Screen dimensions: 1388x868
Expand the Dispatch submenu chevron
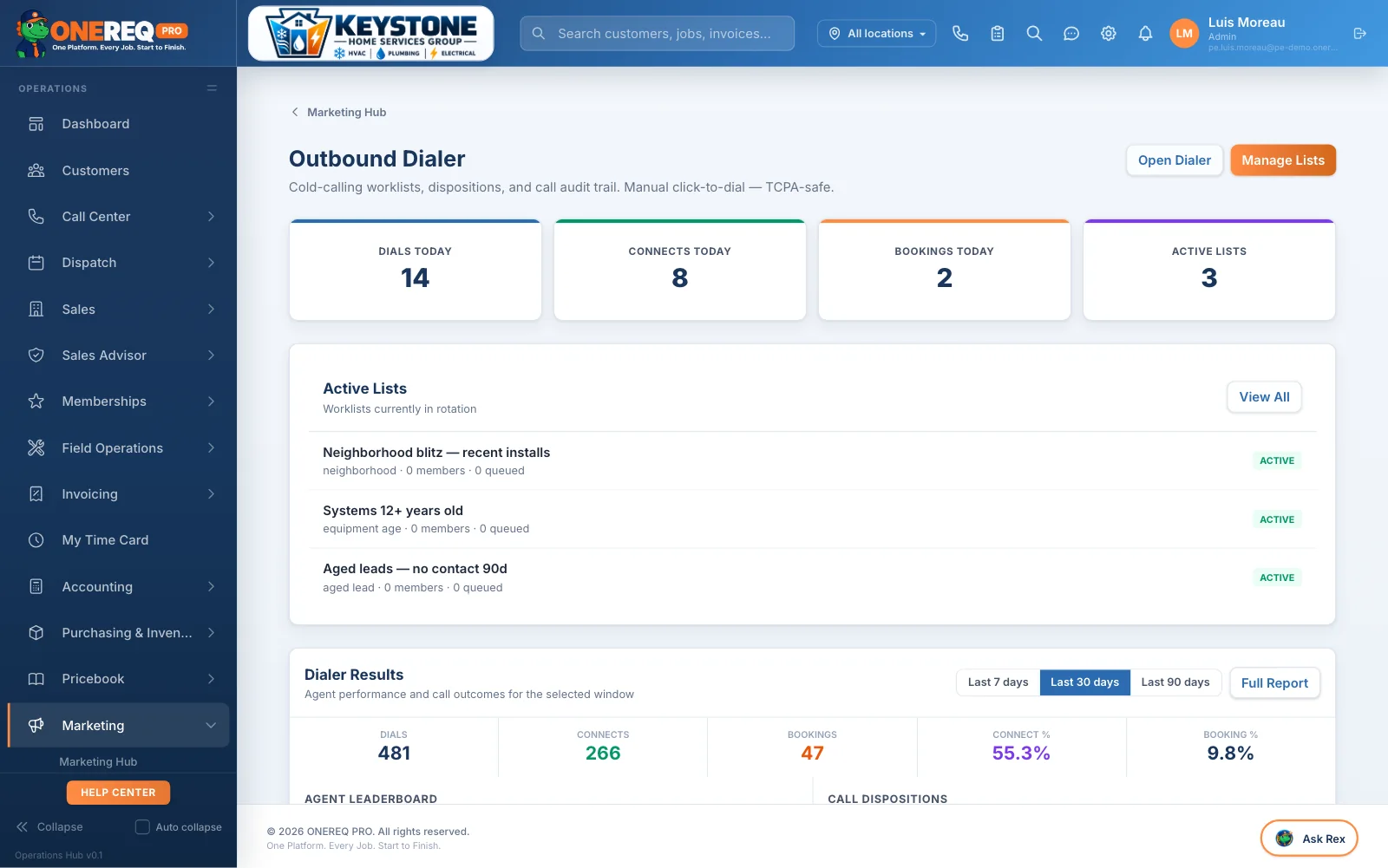click(x=211, y=263)
